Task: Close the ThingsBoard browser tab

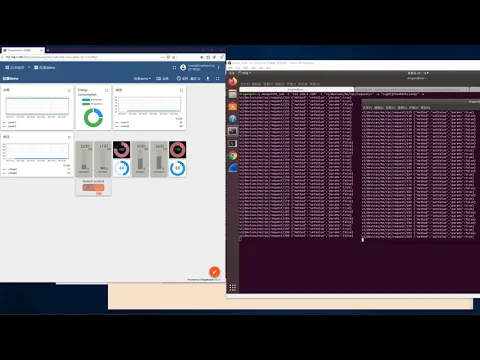Action: point(41,50)
